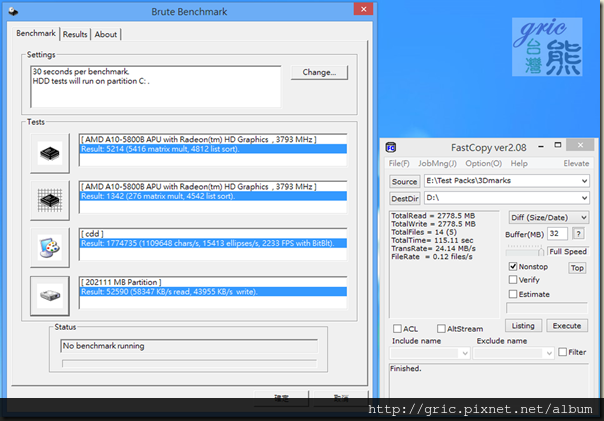Open FastCopy Help menu

tap(519, 163)
